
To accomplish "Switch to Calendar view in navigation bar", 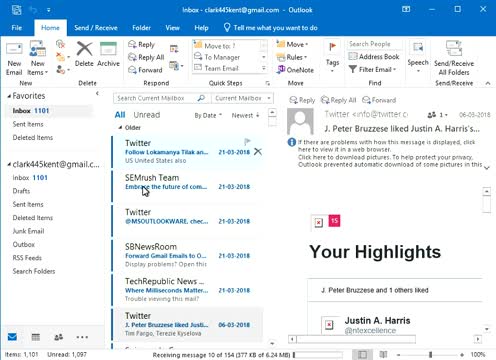I will pyautogui.click(x=36, y=337).
